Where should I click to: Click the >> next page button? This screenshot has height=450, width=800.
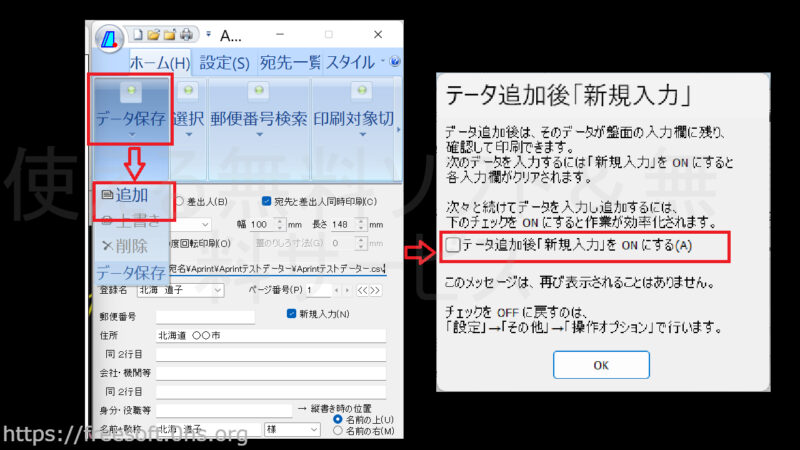[x=372, y=290]
